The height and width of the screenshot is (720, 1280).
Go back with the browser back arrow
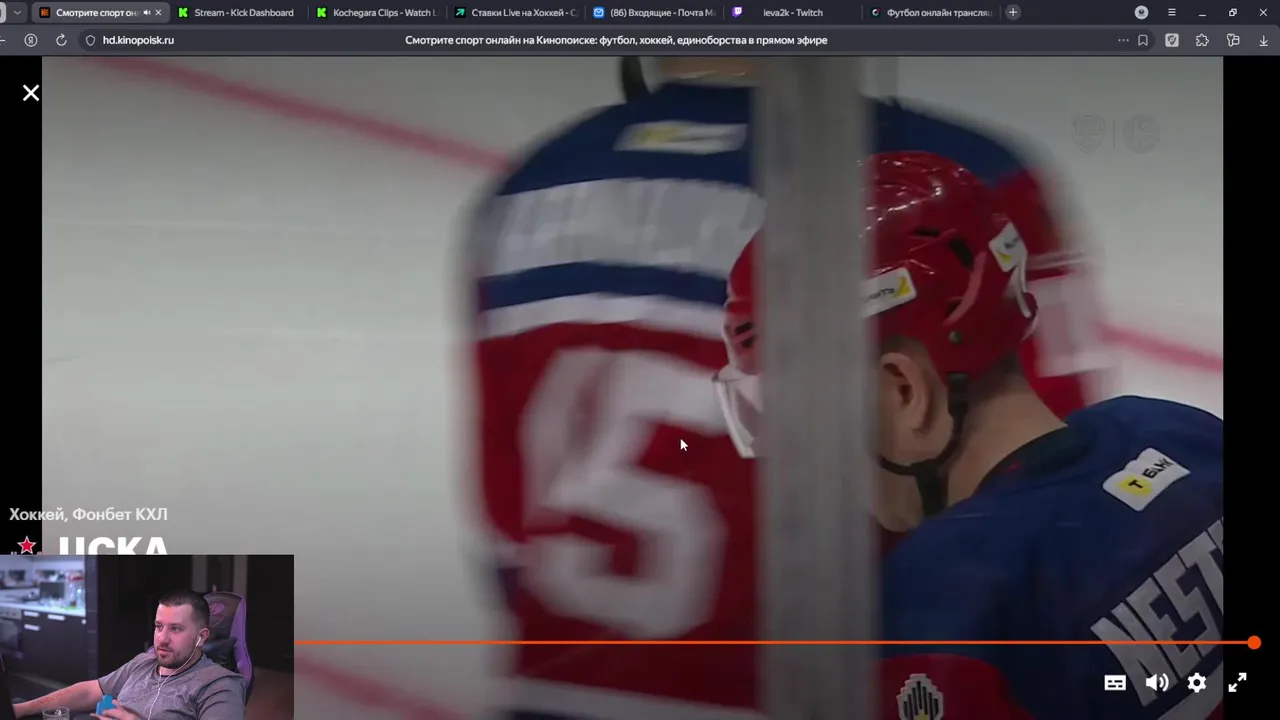coord(4,40)
